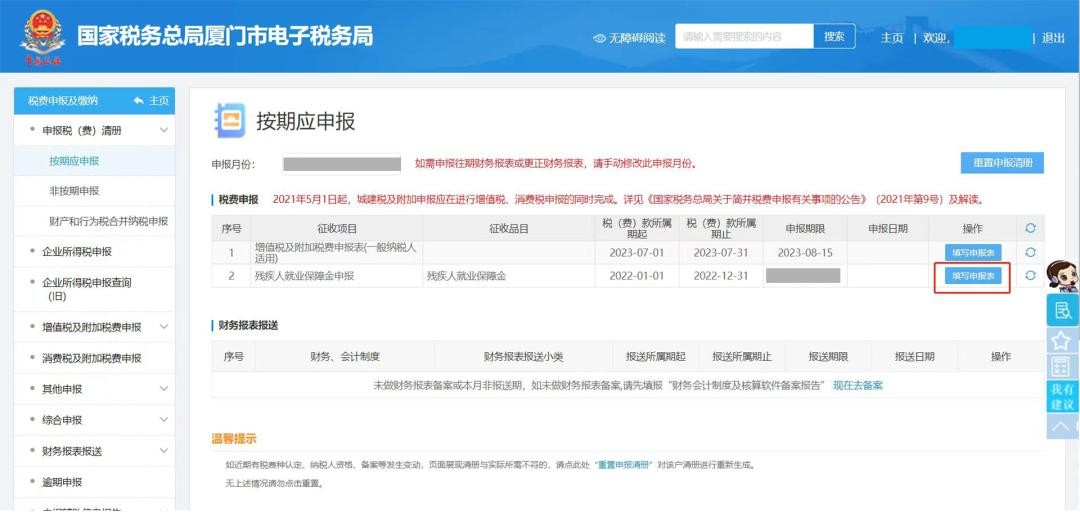Refresh row 2 残疾人就业保障金 entry
Viewport: 1080px width, 514px height.
1030,276
